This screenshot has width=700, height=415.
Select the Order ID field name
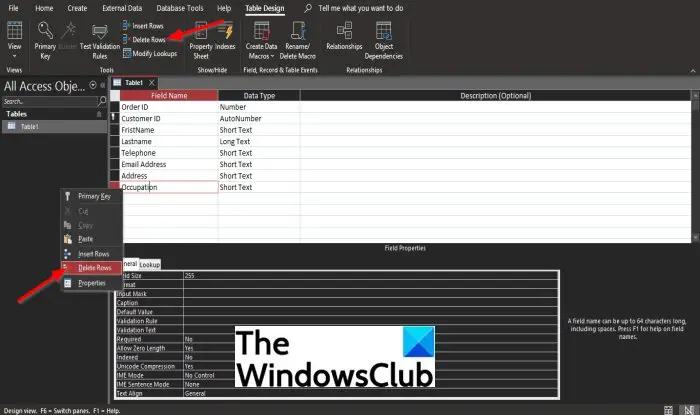169,107
